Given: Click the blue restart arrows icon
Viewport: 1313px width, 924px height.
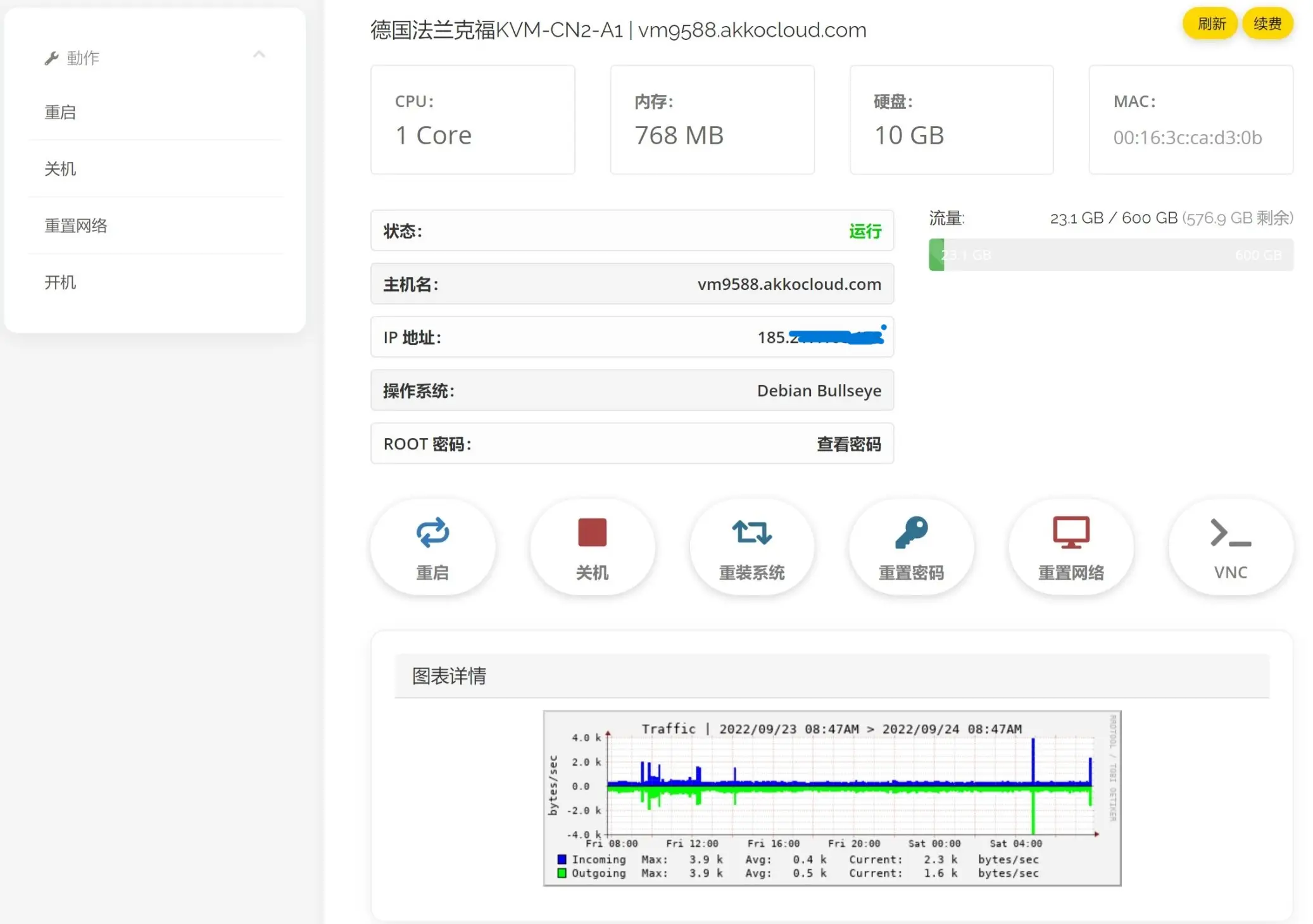Looking at the screenshot, I should (432, 532).
